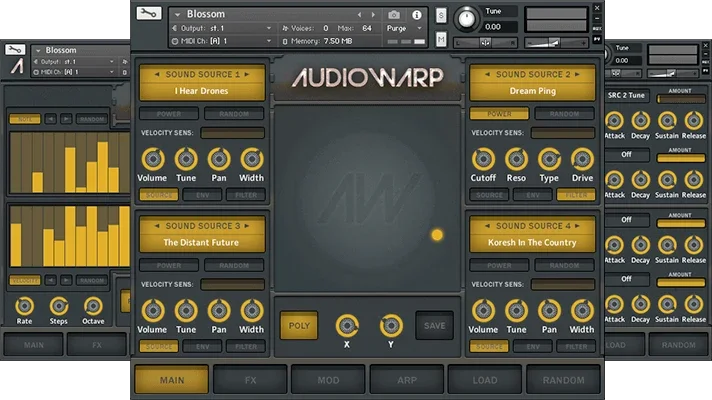Image resolution: width=712 pixels, height=400 pixels.
Task: Adjust Sound Source 4 velocity sens slider
Action: point(563,284)
